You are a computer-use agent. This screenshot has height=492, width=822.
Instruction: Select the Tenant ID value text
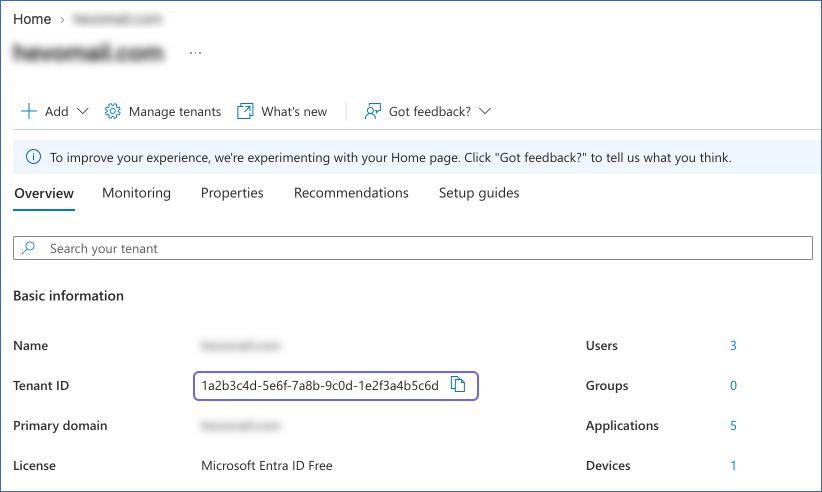click(320, 386)
